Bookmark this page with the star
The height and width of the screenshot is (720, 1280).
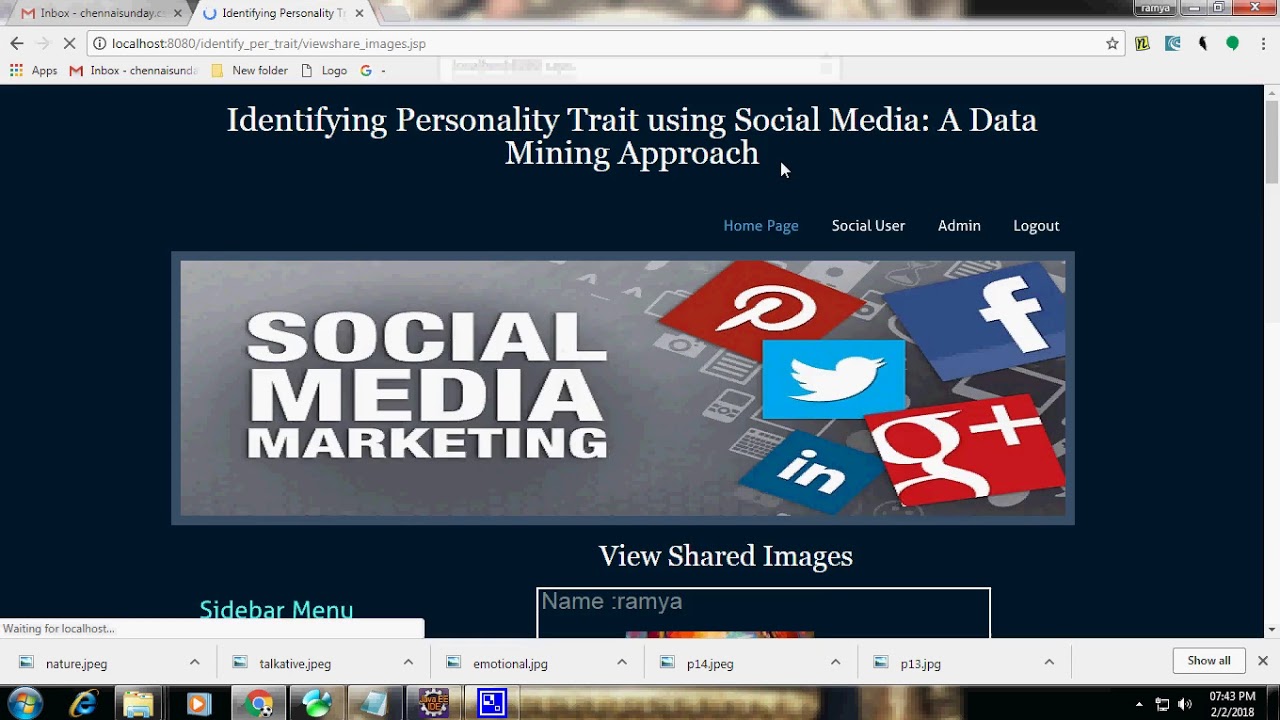click(x=1112, y=43)
